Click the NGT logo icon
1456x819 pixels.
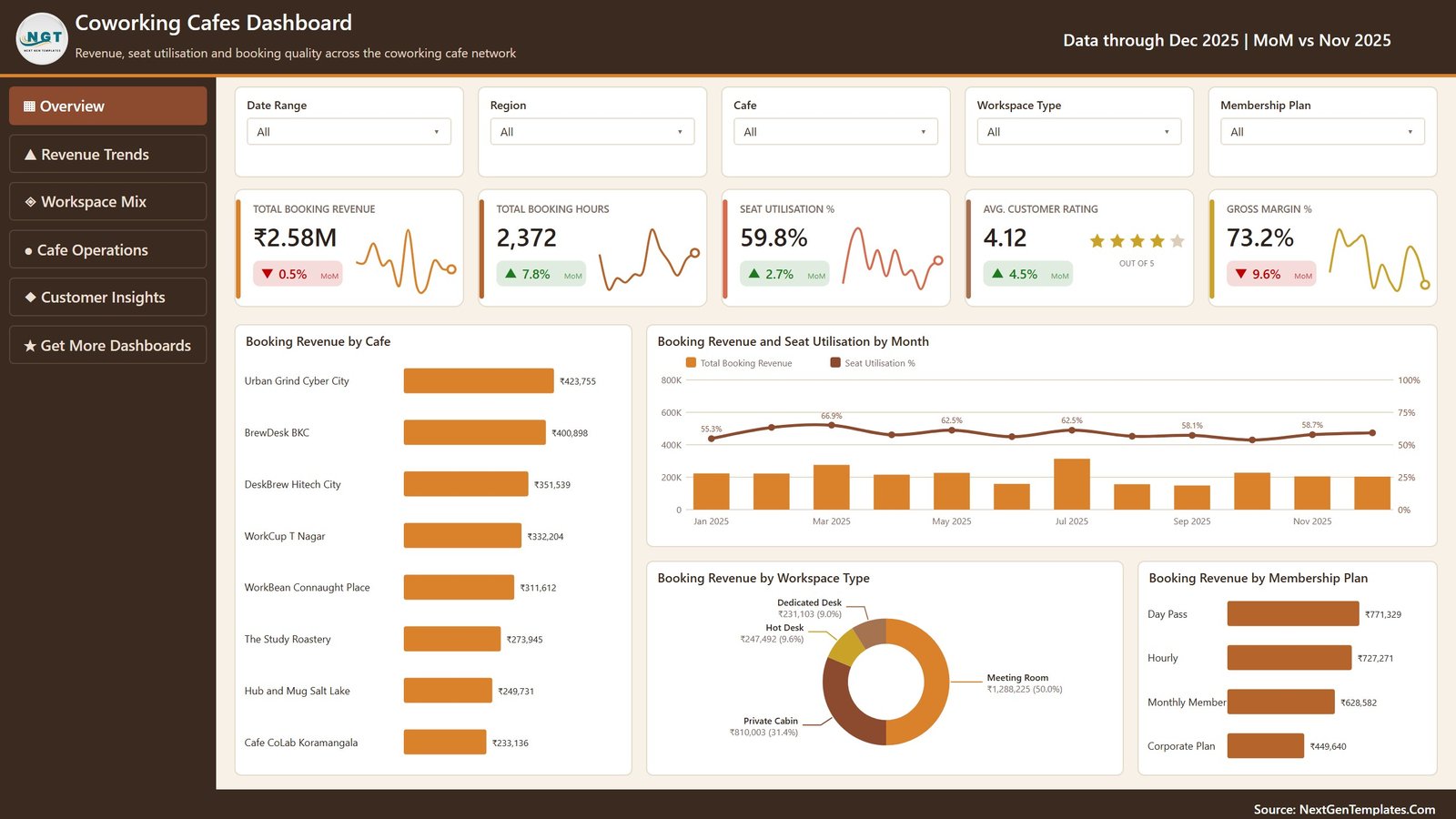[x=42, y=38]
